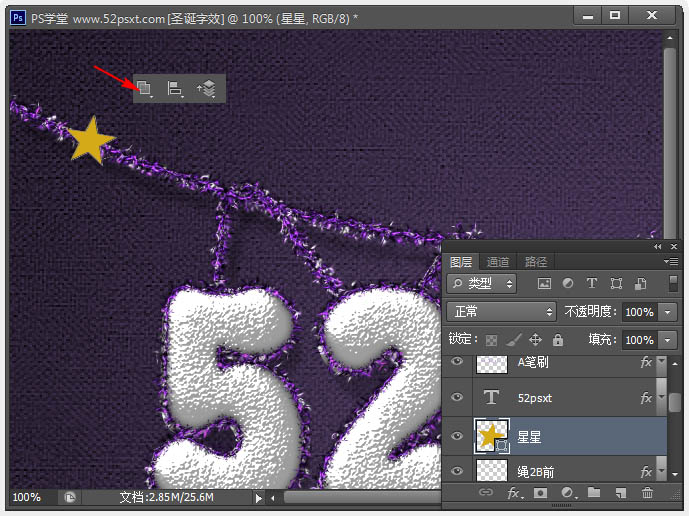Enable adjustment layer filter icon
Screen dimensions: 689x516
(568, 283)
